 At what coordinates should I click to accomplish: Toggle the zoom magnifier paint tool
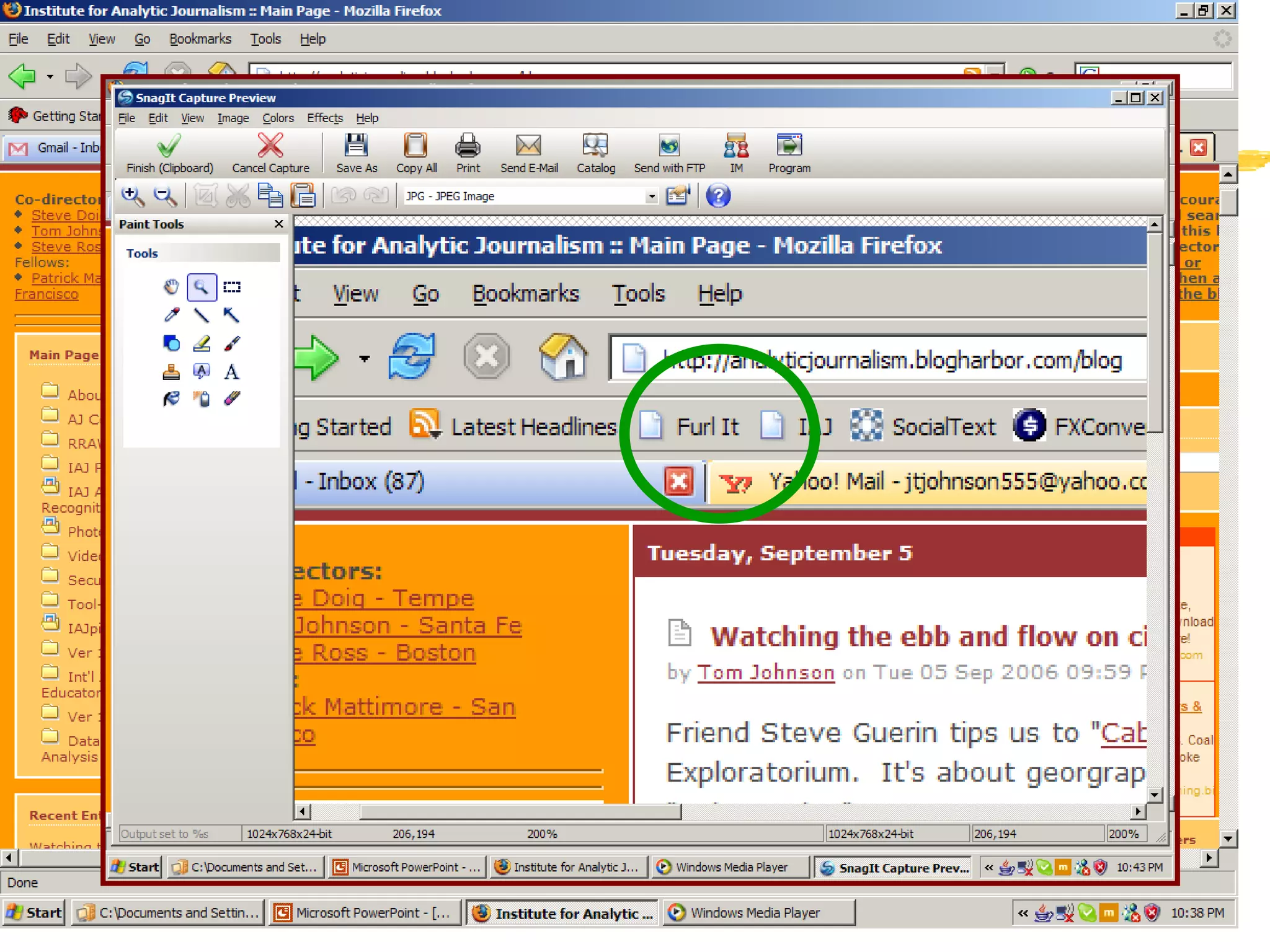(x=202, y=287)
